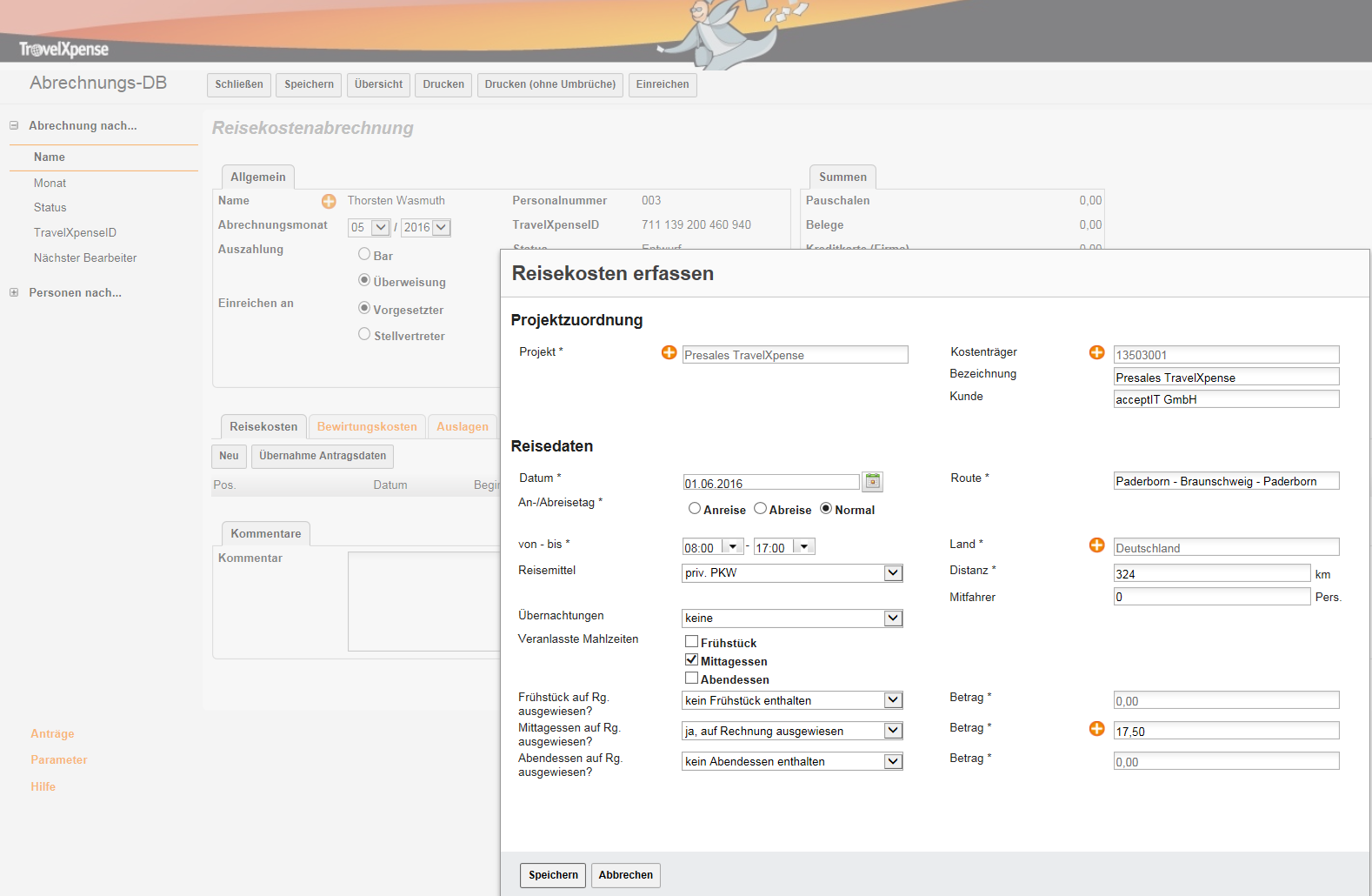Select Bar as Auszahlung option
This screenshot has height=896, width=1372.
tap(364, 254)
